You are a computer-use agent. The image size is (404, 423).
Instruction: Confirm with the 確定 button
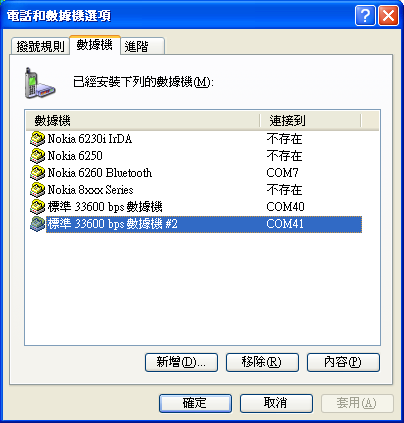tap(195, 403)
